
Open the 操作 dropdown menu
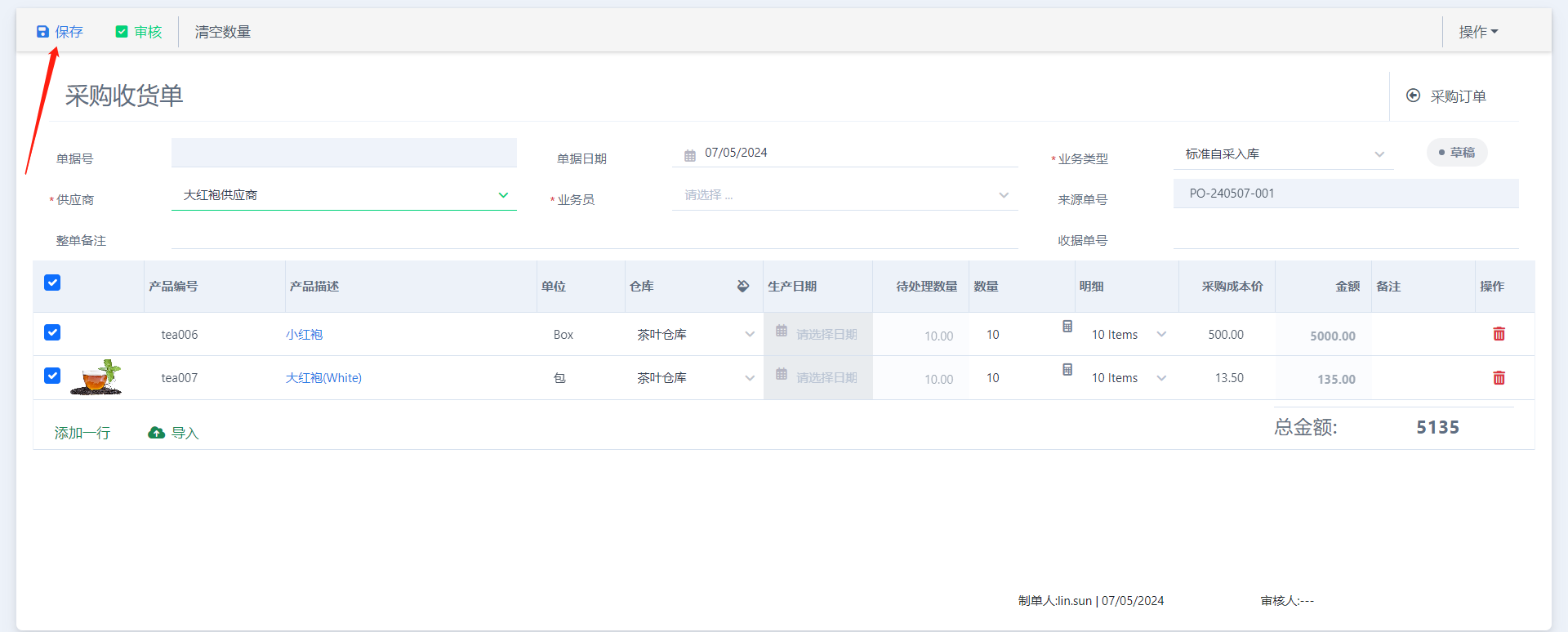(x=1478, y=32)
